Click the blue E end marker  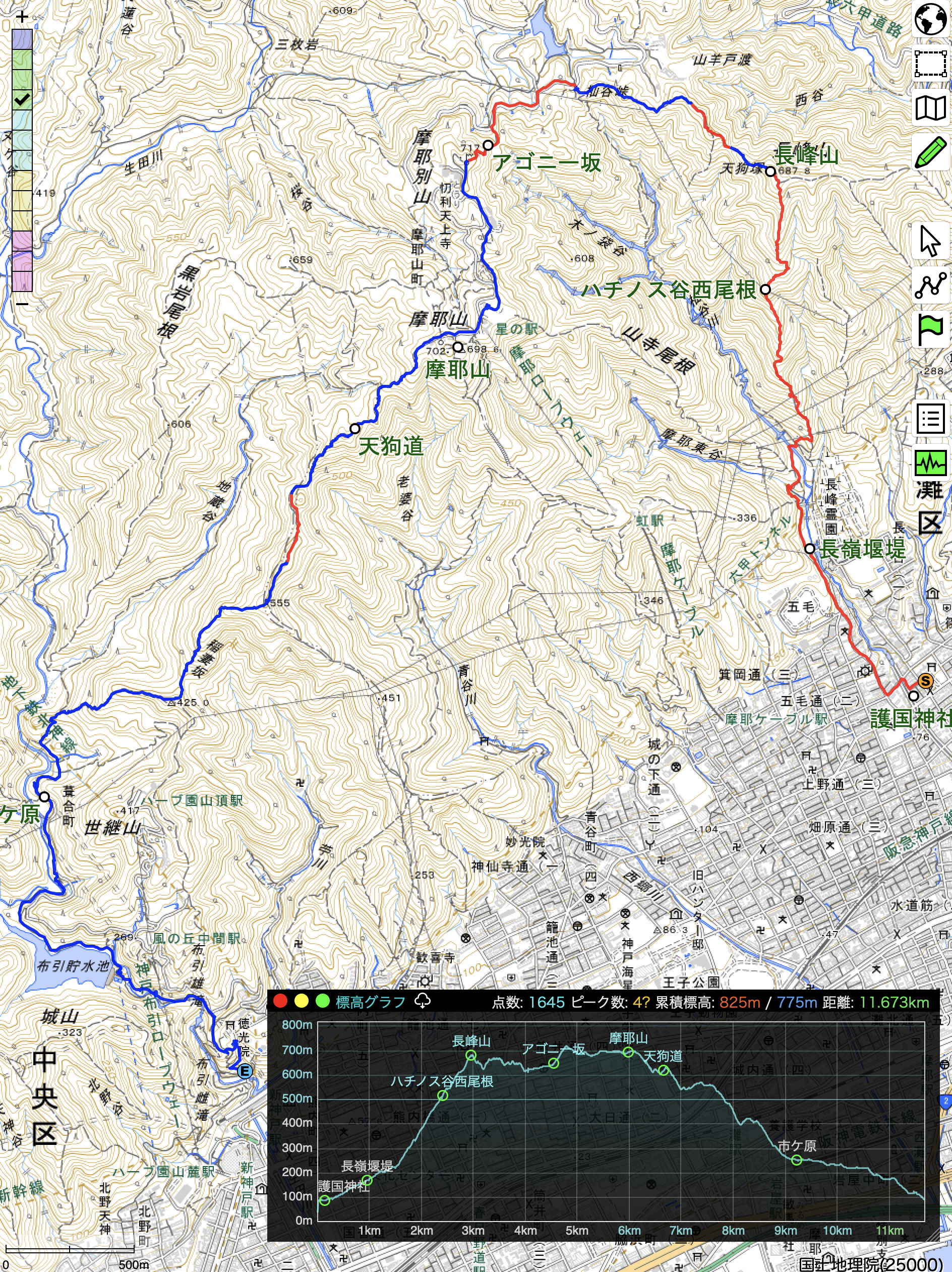click(x=245, y=1071)
